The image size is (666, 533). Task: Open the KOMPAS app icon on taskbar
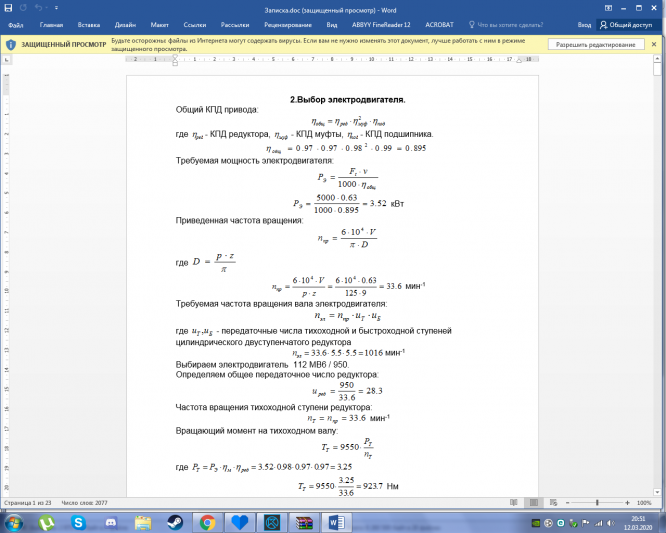[272, 522]
